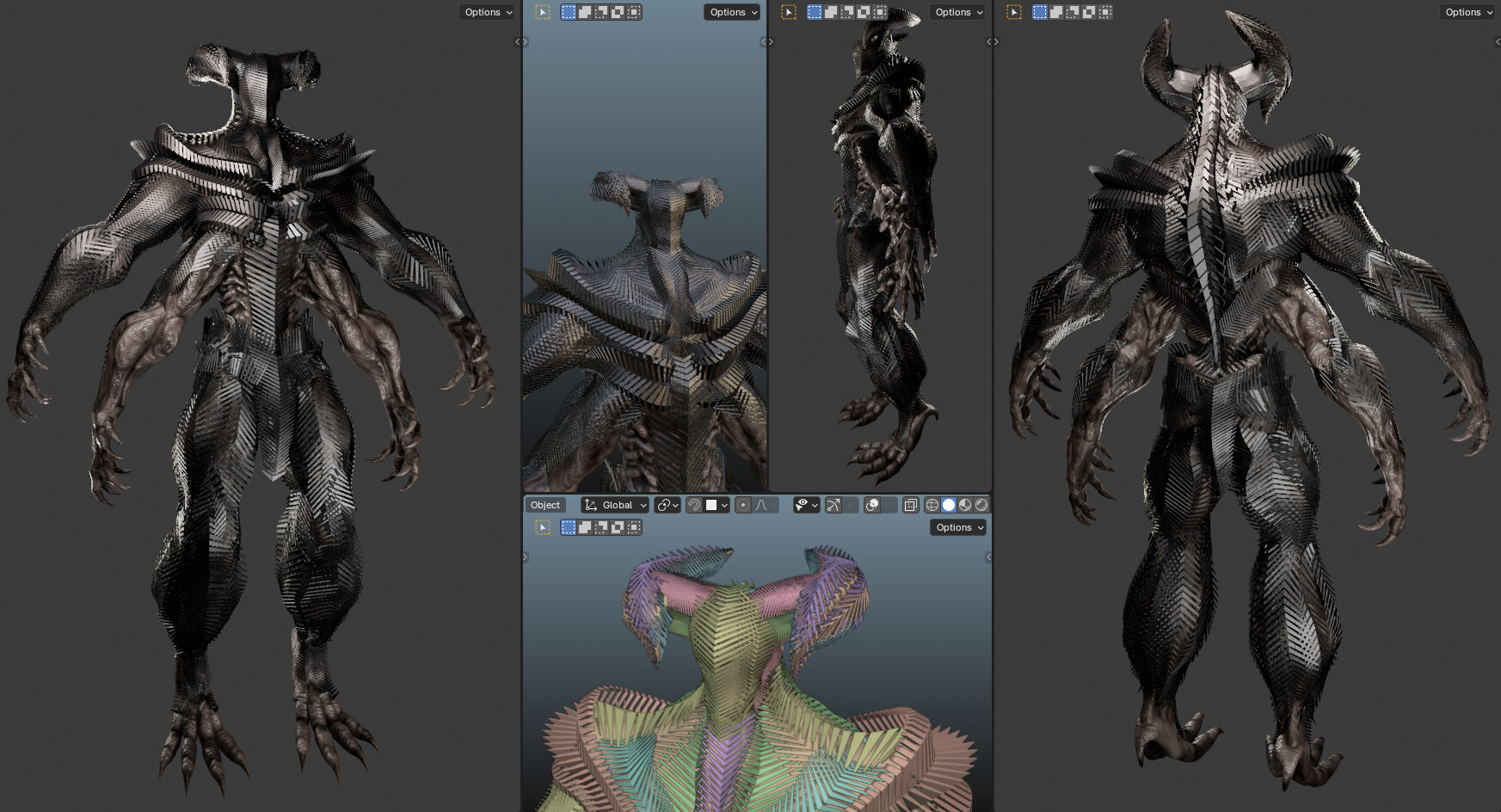Enable proportional editing
Screen dimensions: 1501x812
744,505
